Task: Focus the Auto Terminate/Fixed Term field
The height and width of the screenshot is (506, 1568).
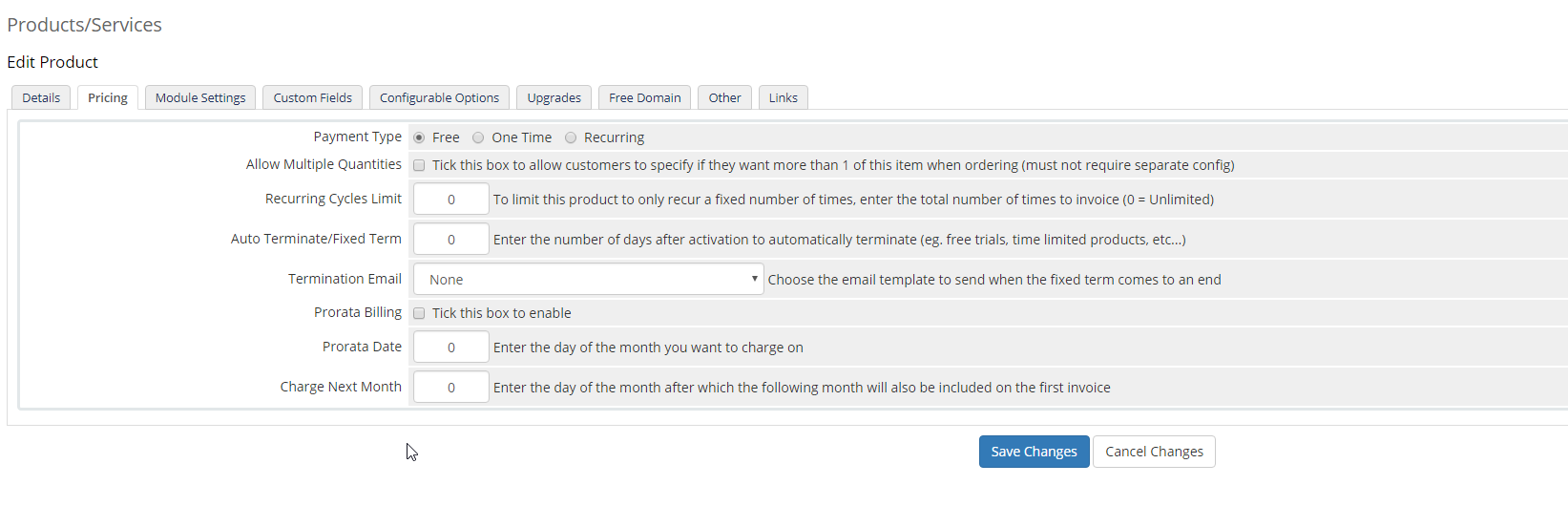Action: tap(450, 240)
